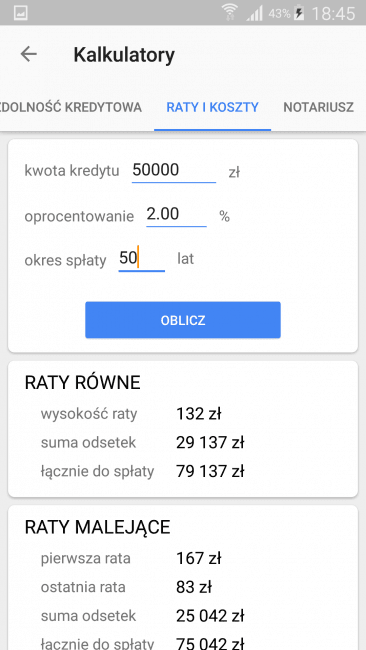Focus the okres spłaty input field
Screen dimensions: 366x650
[142, 259]
